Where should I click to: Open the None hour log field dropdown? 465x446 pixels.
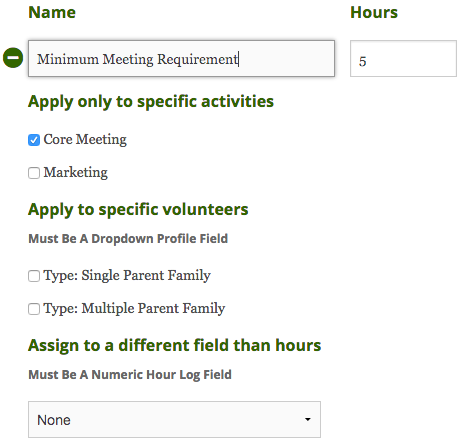(x=174, y=420)
